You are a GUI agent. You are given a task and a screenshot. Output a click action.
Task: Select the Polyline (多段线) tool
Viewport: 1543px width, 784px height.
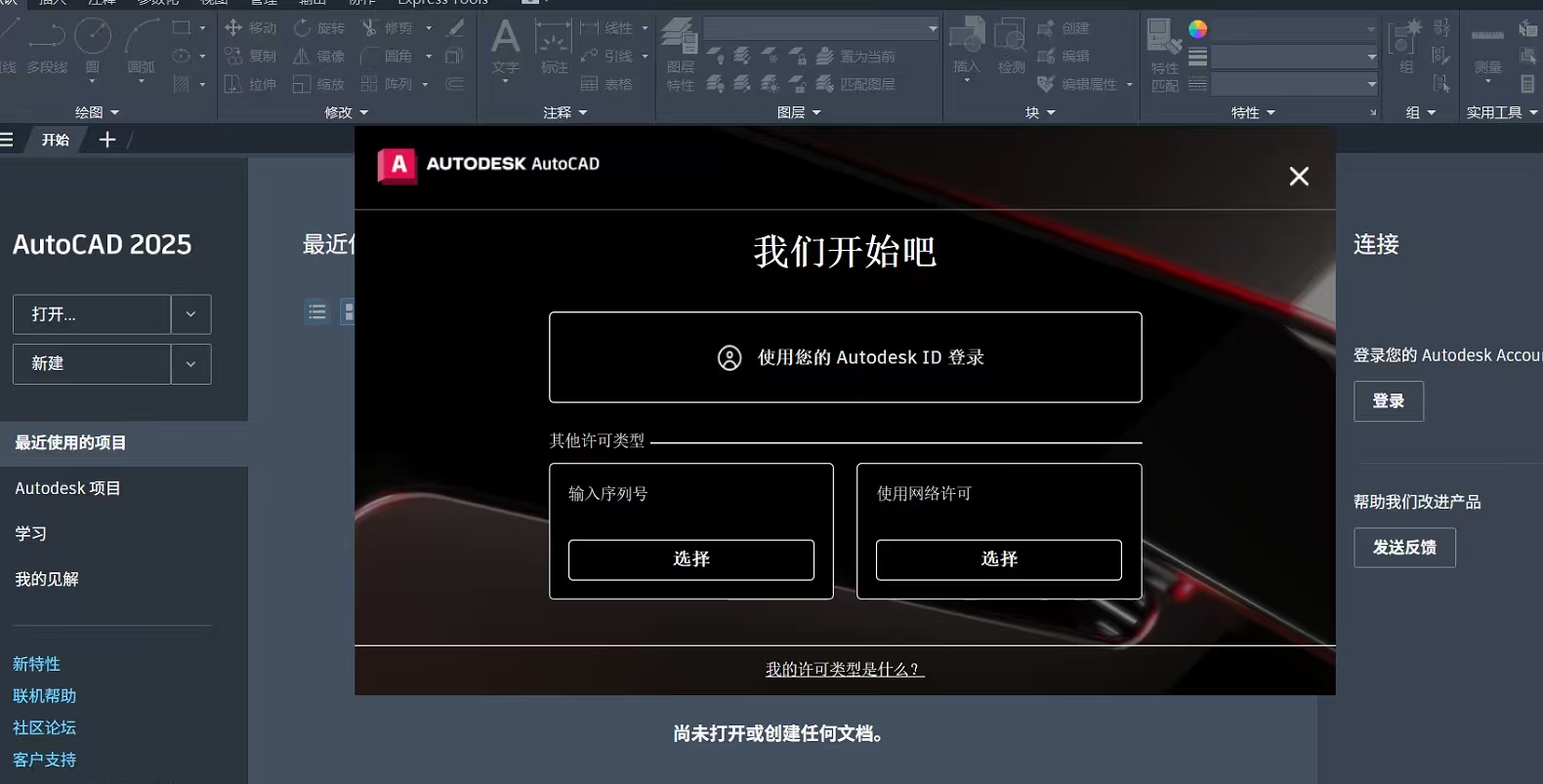point(46,39)
